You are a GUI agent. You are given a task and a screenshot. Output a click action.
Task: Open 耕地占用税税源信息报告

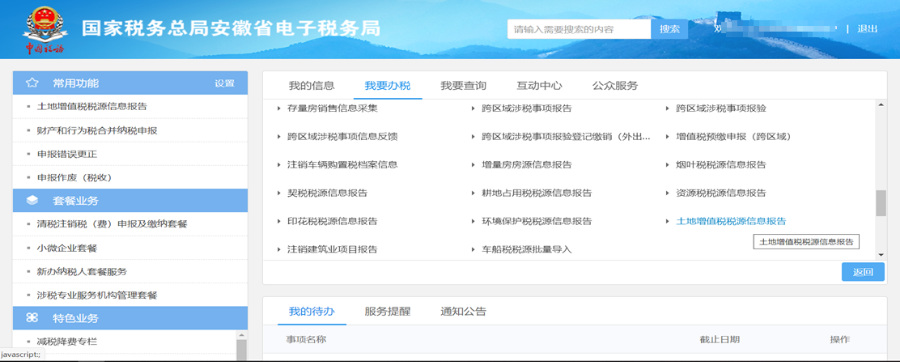tap(537, 193)
